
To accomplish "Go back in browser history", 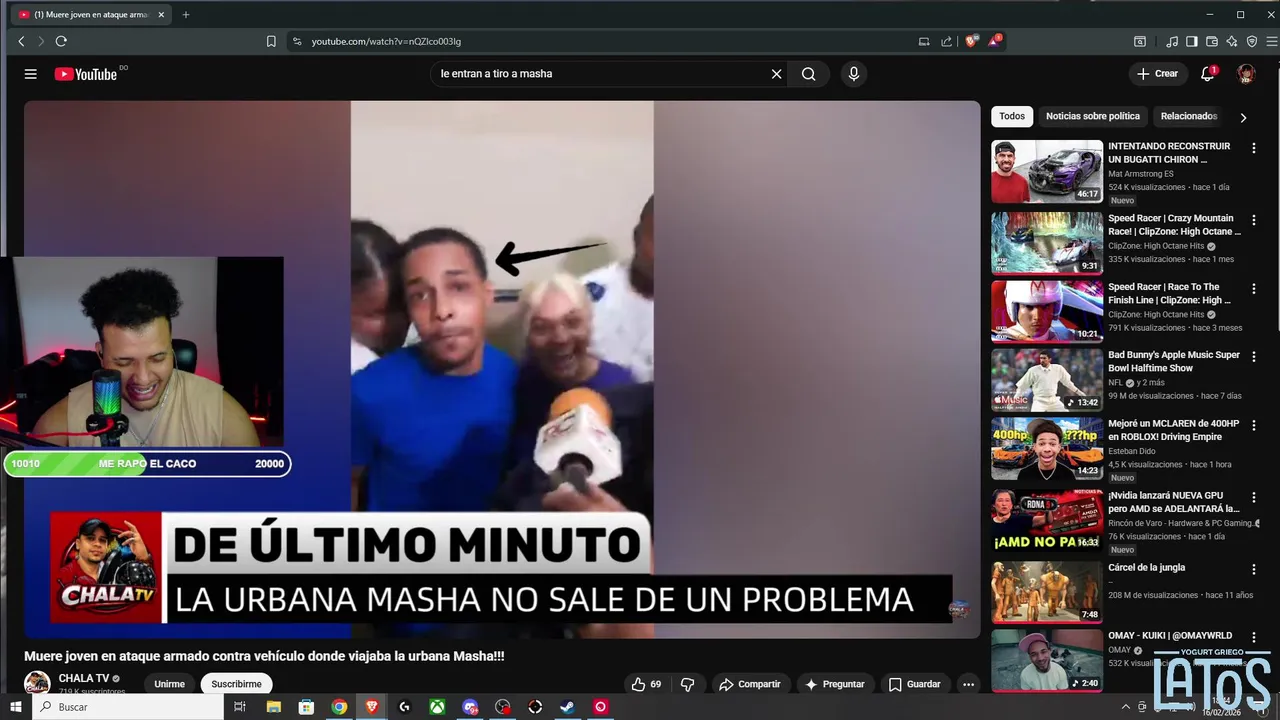I will point(21,41).
